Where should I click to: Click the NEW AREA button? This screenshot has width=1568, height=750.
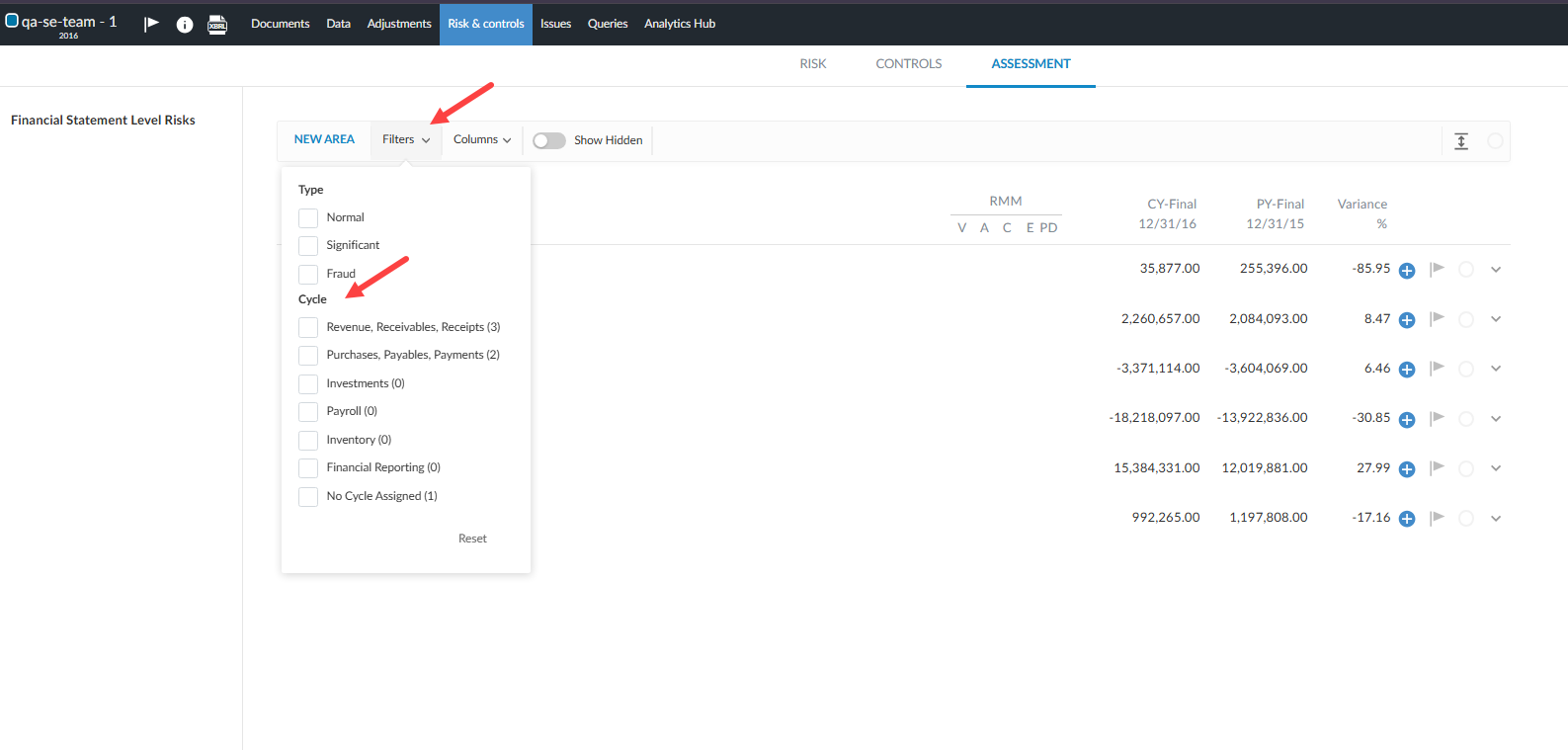tap(324, 140)
